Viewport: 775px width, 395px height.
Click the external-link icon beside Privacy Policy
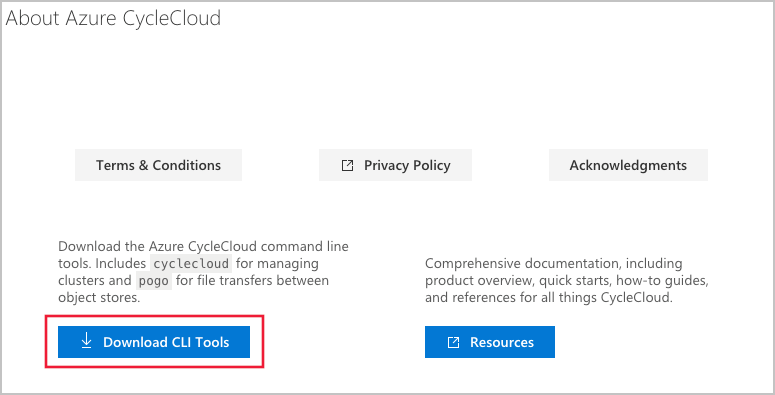coord(347,165)
